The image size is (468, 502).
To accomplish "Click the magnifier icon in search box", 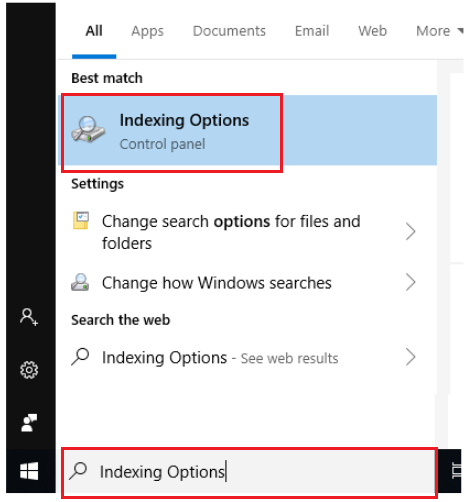I will pyautogui.click(x=78, y=471).
